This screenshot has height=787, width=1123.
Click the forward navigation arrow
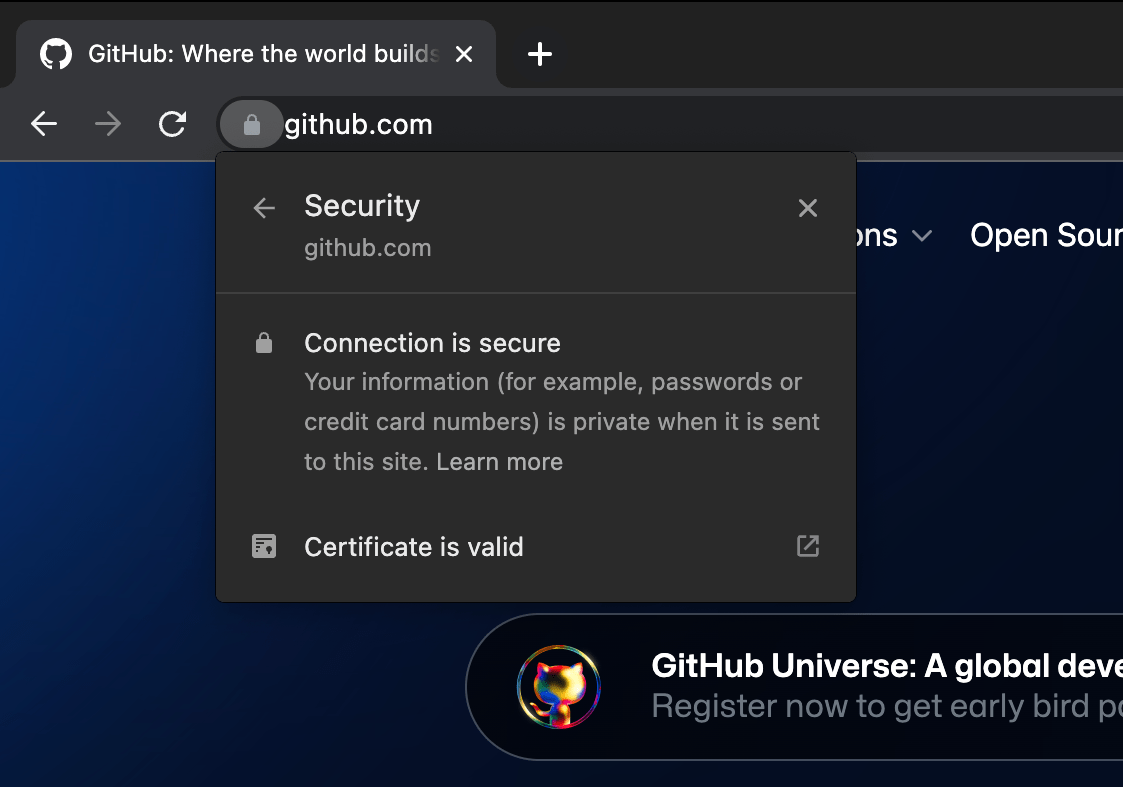coord(107,123)
